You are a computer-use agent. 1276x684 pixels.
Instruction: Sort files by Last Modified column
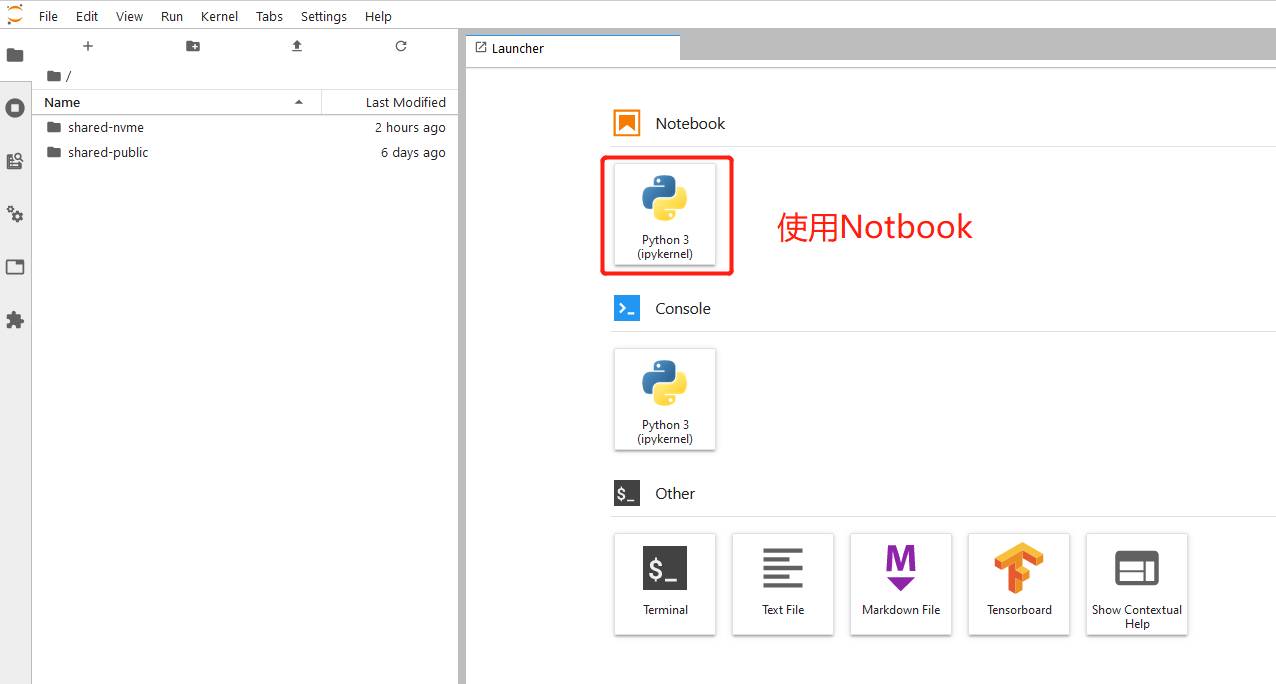coord(390,102)
